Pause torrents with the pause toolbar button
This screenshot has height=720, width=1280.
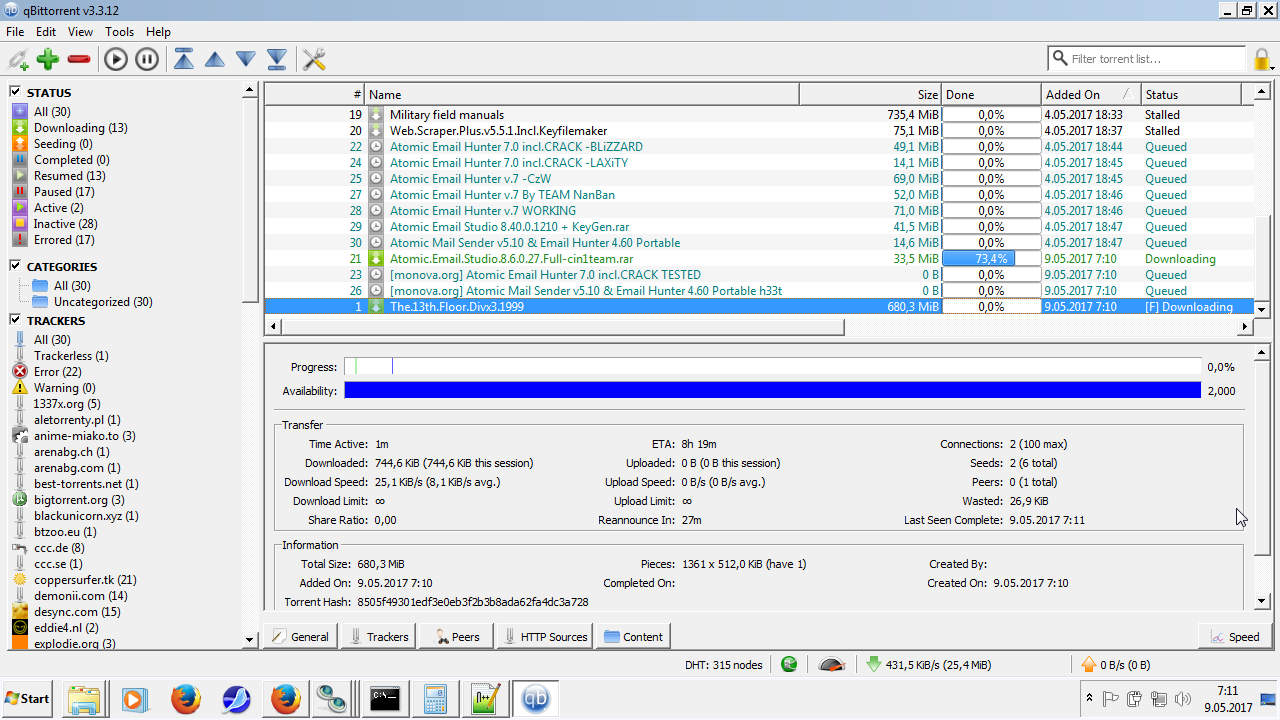[146, 59]
